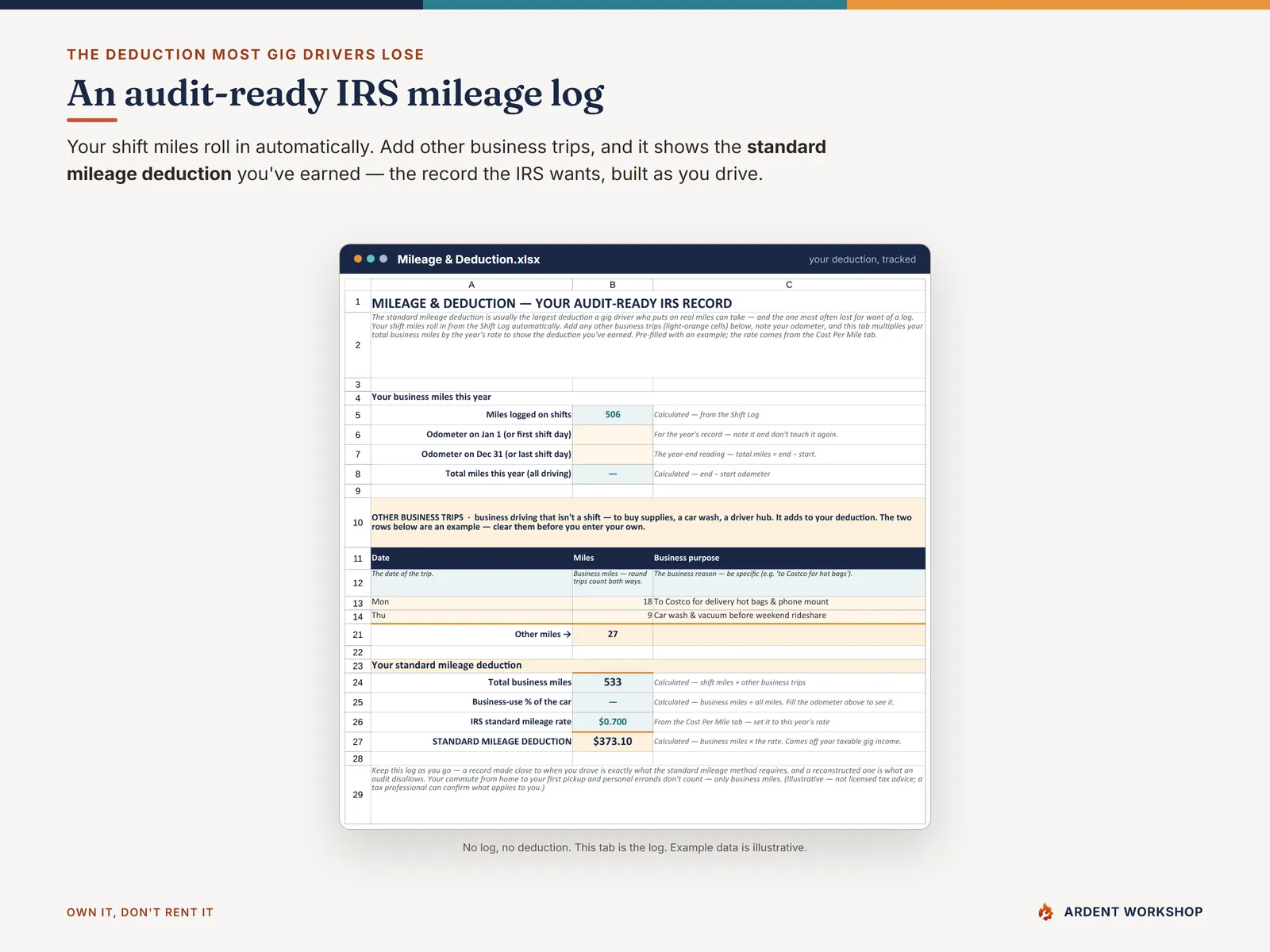Select the 'Business-use % of the car' label
This screenshot has height=952, width=1270.
[521, 702]
